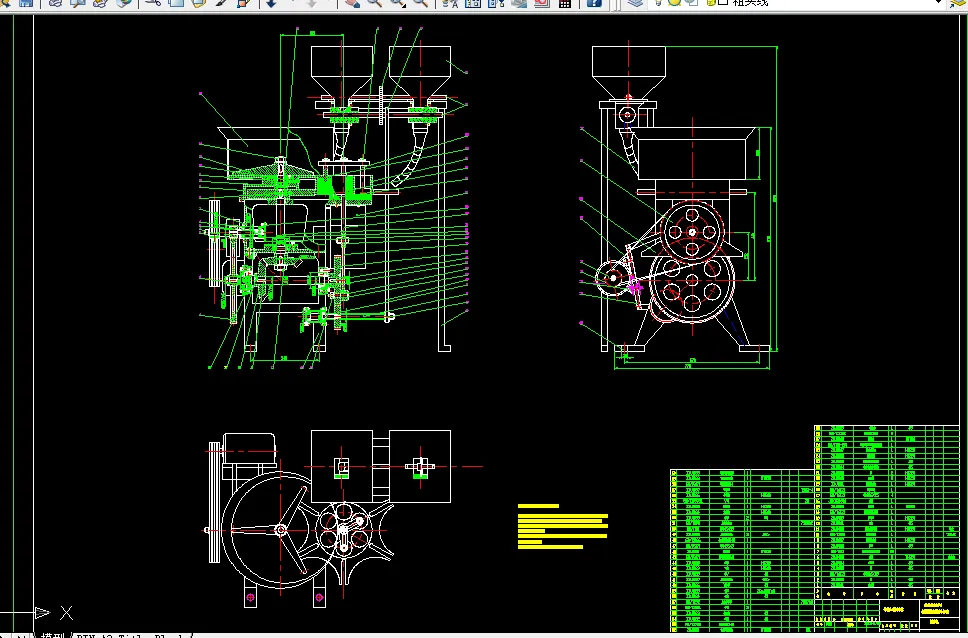This screenshot has width=968, height=638.
Task: Click the layout tab scroll arrow button
Action: tap(21, 635)
